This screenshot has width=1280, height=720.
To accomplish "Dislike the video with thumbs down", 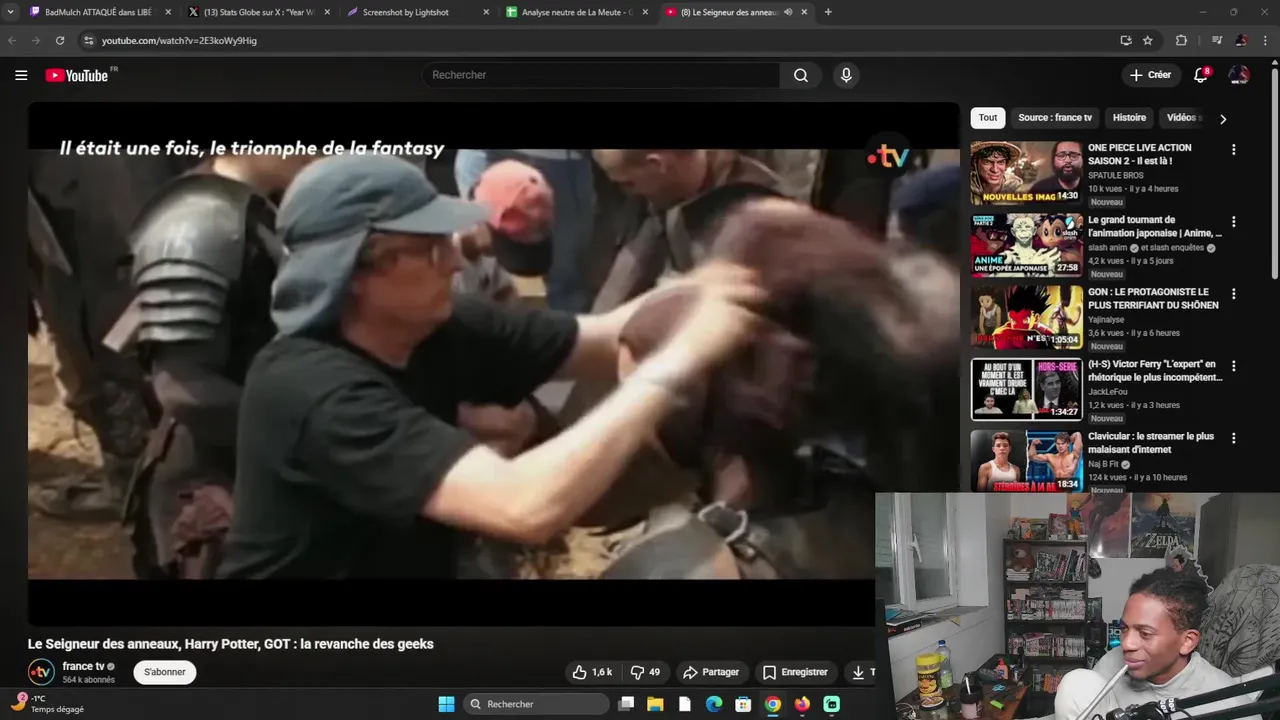I will [x=645, y=672].
